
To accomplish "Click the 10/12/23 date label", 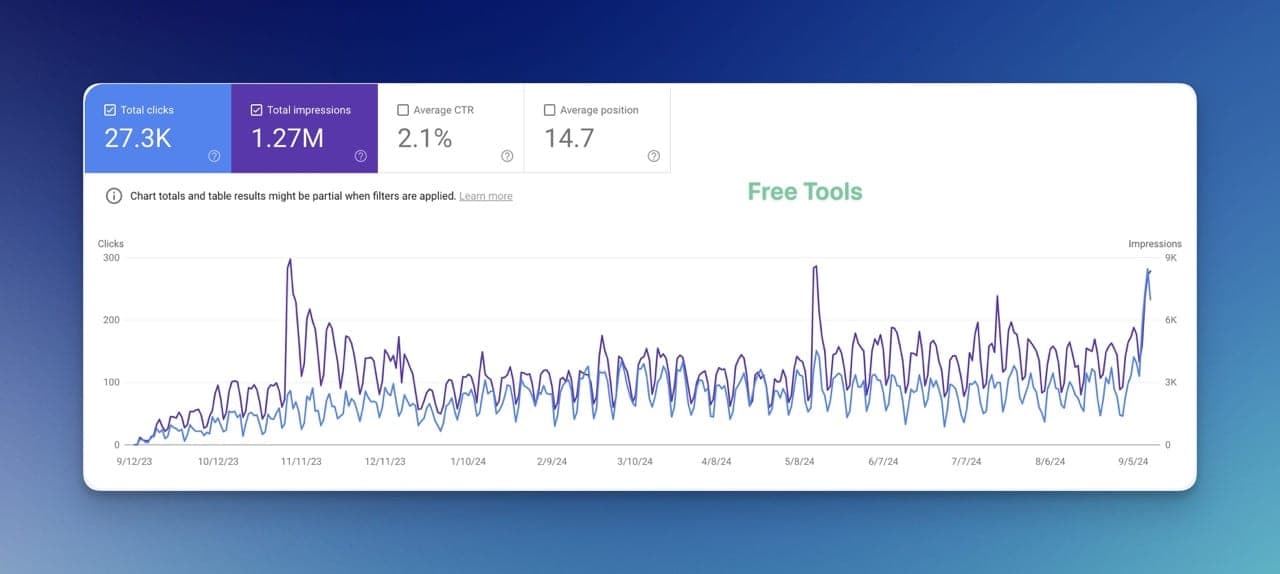I will point(218,462).
